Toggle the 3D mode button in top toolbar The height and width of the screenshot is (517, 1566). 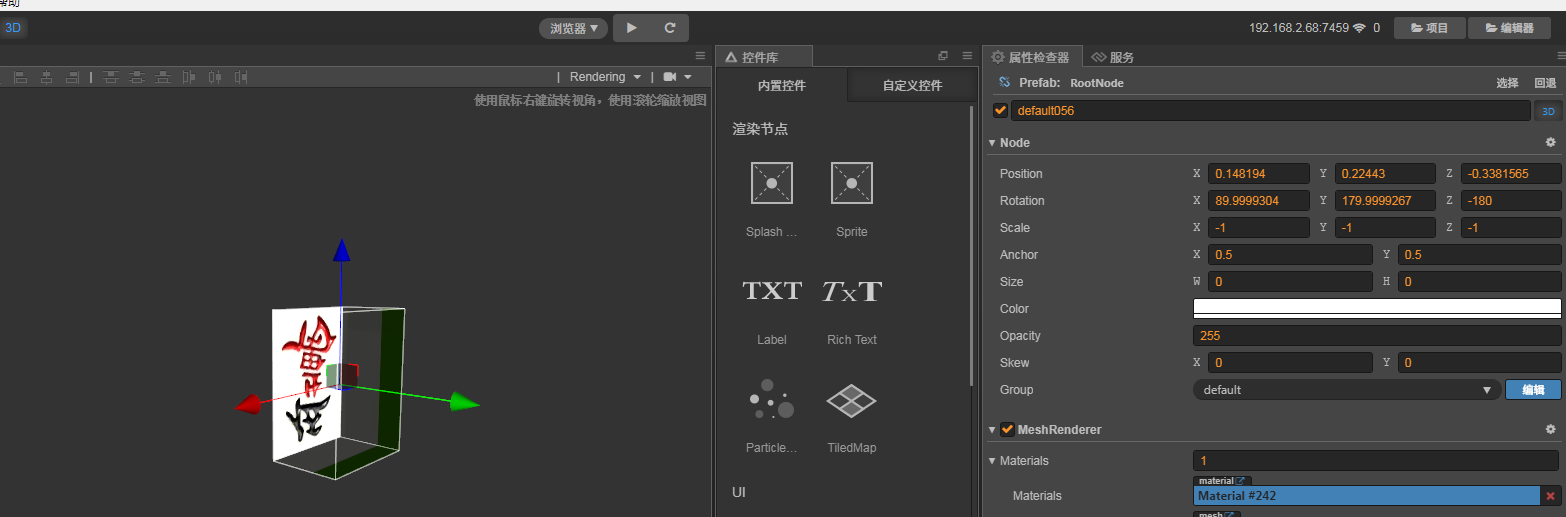coord(13,28)
